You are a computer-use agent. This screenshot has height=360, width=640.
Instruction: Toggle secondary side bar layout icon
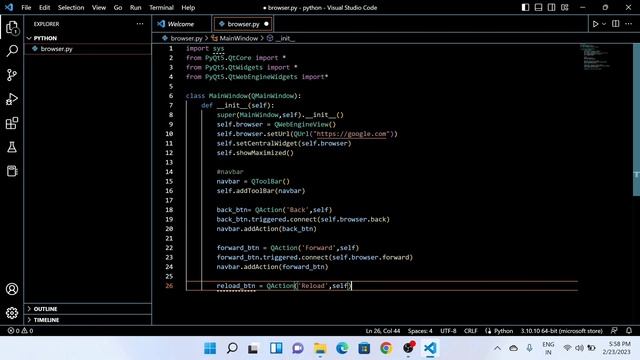click(x=551, y=7)
